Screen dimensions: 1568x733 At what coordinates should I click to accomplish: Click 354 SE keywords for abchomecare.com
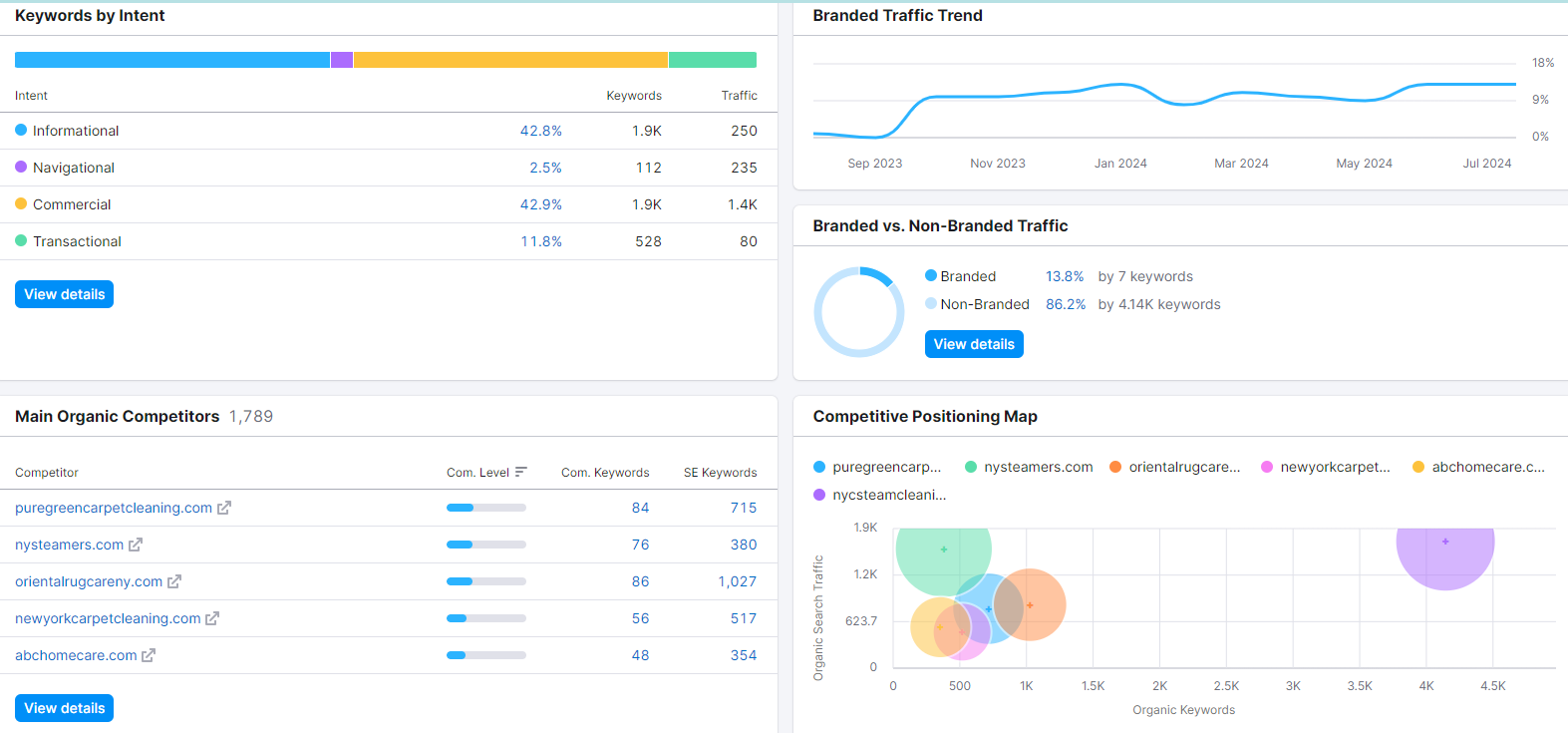744,655
